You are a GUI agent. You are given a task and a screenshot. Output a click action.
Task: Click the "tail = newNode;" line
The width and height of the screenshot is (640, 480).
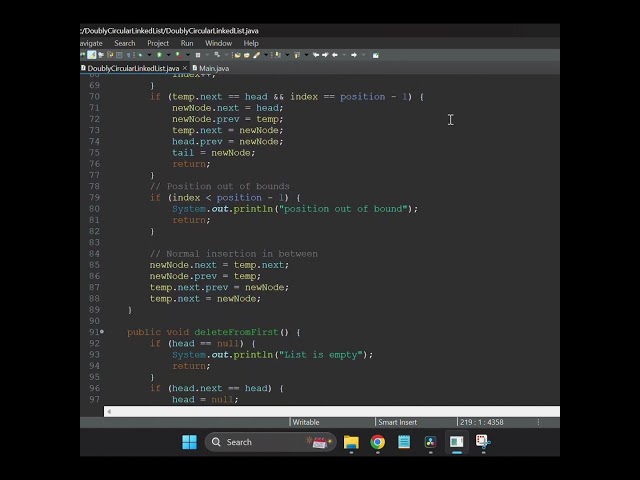(x=213, y=153)
